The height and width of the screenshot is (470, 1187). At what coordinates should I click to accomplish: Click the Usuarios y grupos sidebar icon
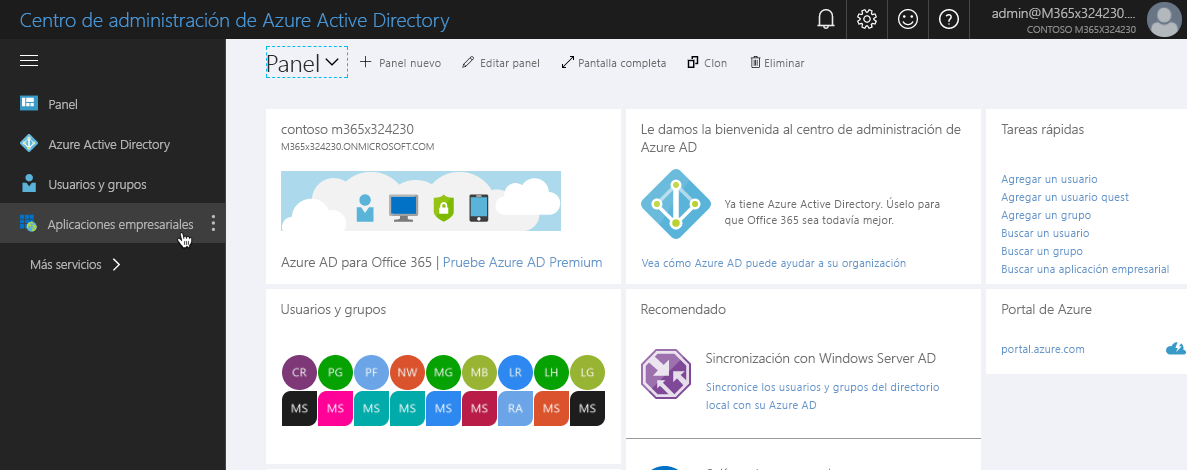click(x=29, y=184)
